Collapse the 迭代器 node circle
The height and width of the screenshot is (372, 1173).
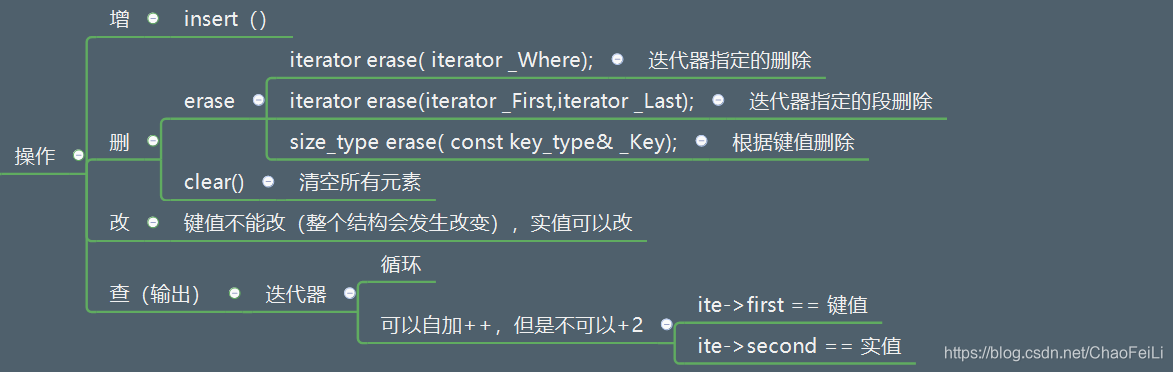pyautogui.click(x=349, y=293)
